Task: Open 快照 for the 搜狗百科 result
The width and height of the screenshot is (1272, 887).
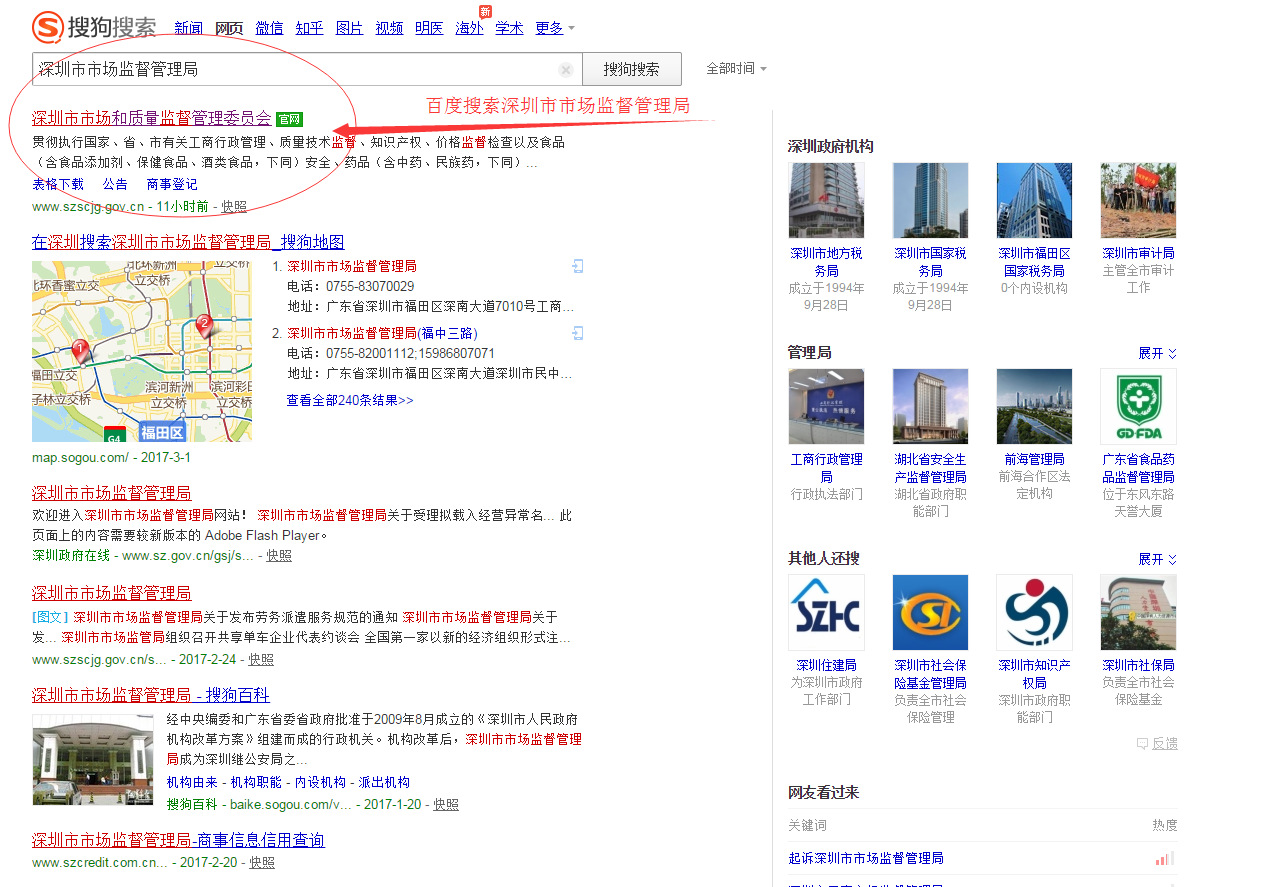Action: [446, 804]
